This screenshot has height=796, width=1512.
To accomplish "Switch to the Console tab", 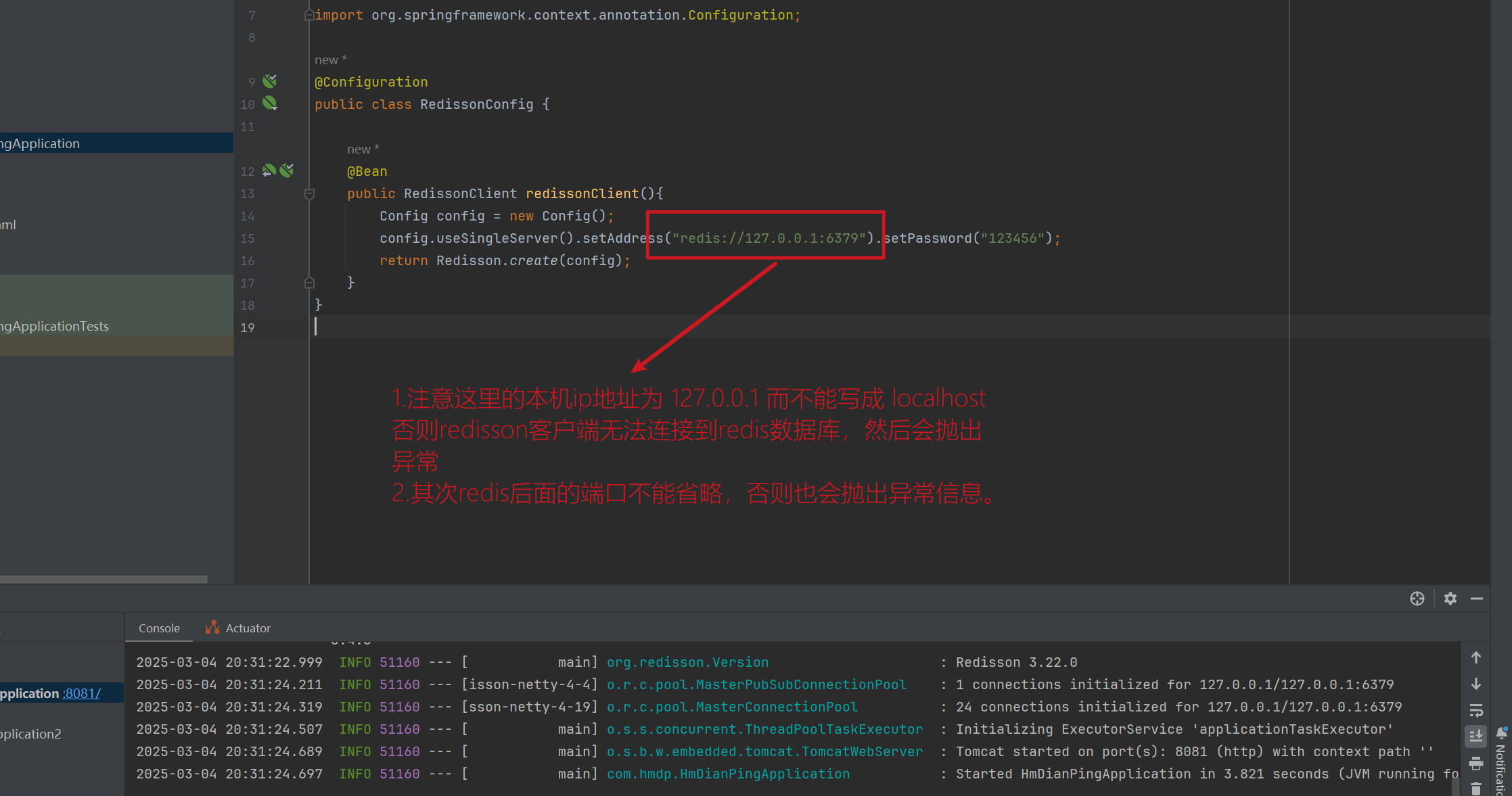I will [x=159, y=628].
